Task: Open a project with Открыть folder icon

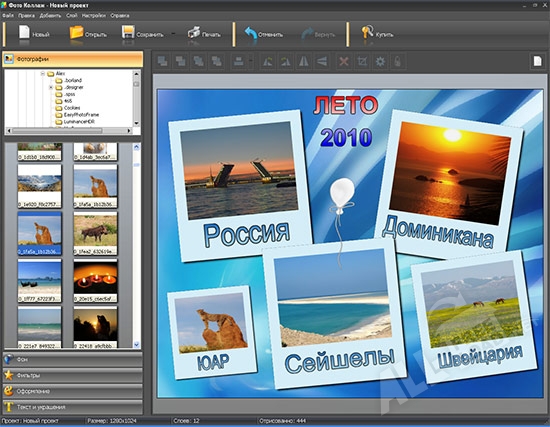Action: (76, 32)
